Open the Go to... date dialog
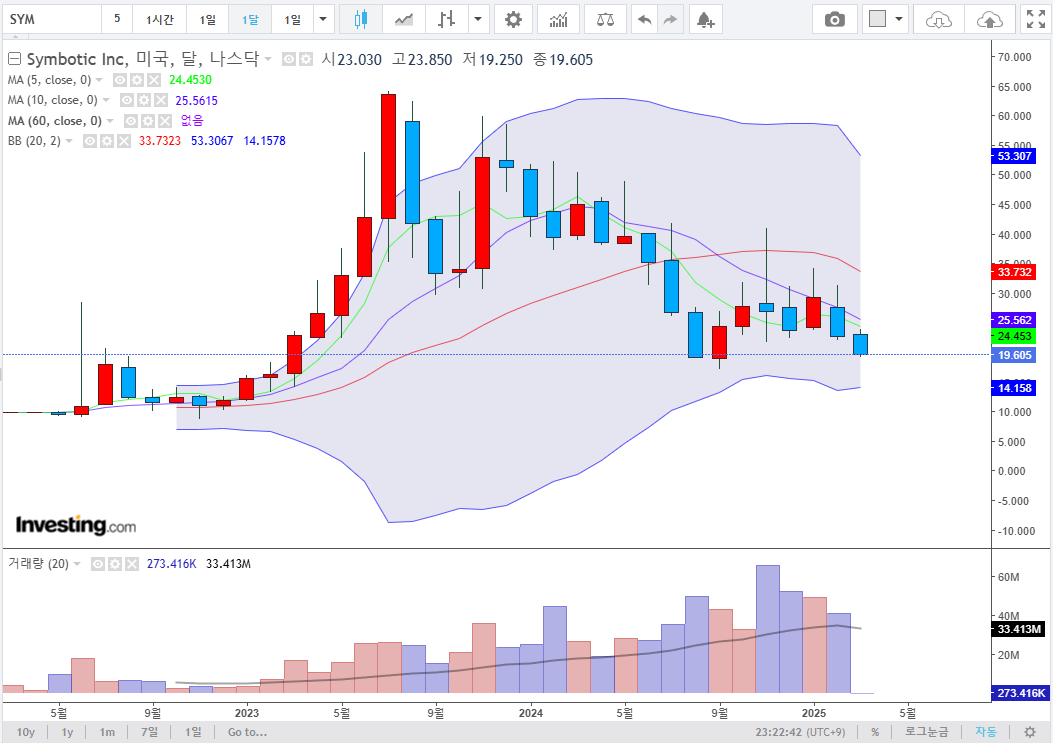 pos(247,732)
